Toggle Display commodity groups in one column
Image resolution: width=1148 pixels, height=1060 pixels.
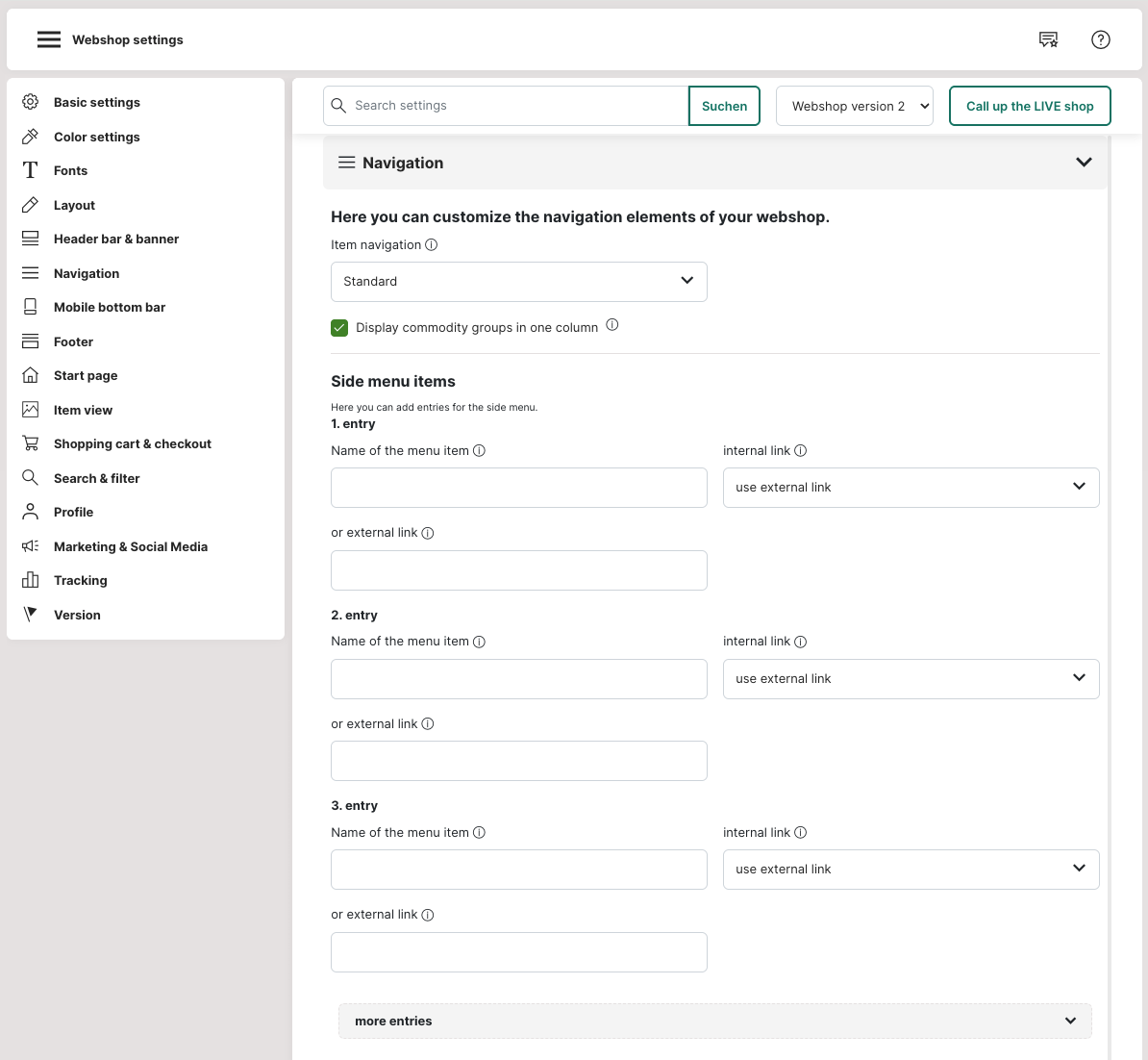(339, 328)
